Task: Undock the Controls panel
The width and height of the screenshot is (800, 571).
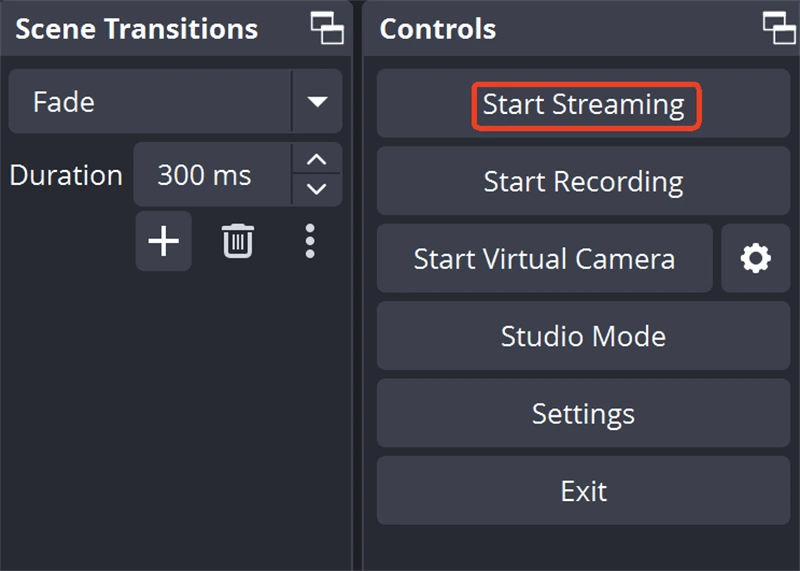Action: (779, 28)
